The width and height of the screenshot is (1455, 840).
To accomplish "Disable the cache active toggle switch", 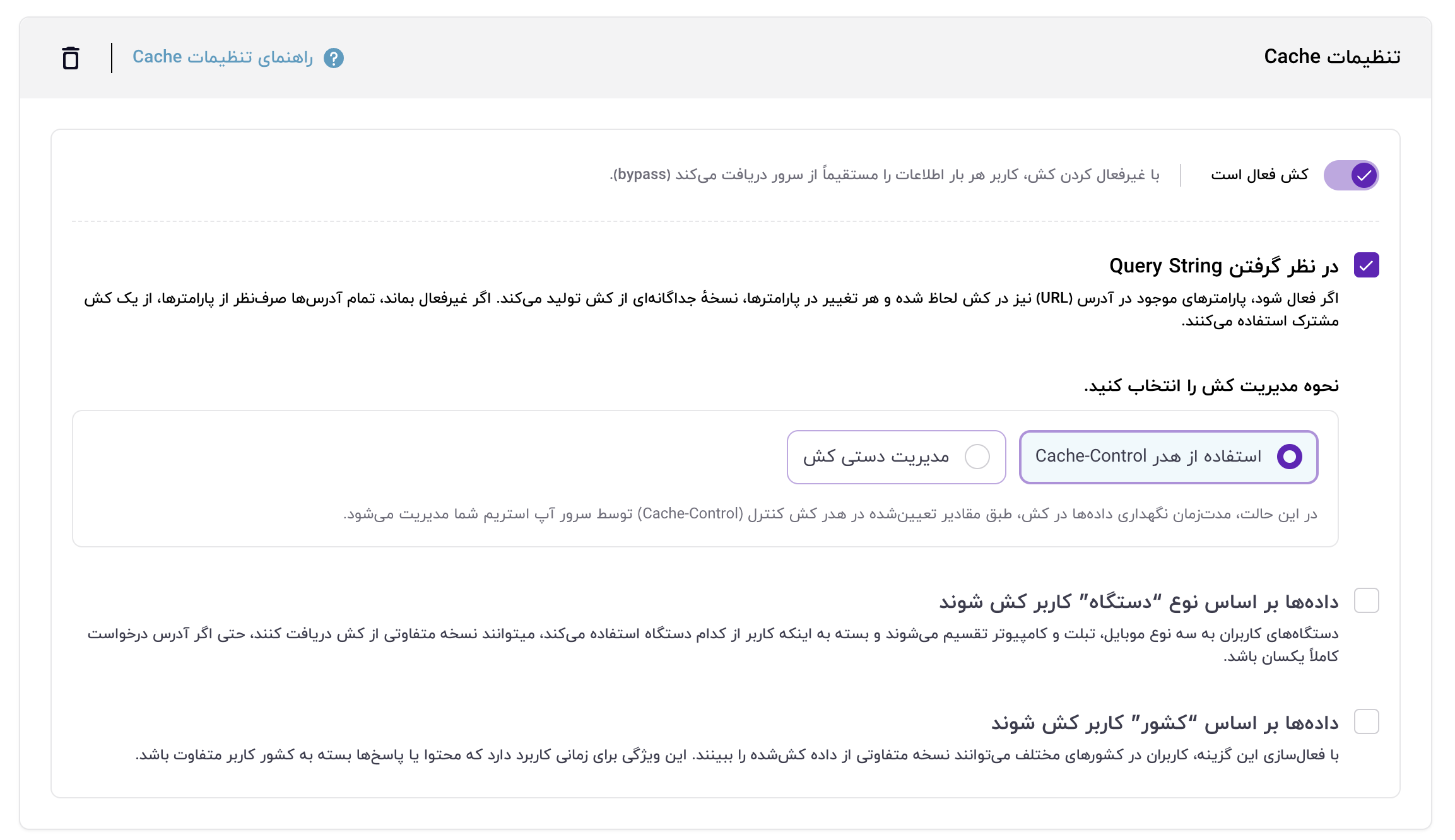I will (1350, 175).
